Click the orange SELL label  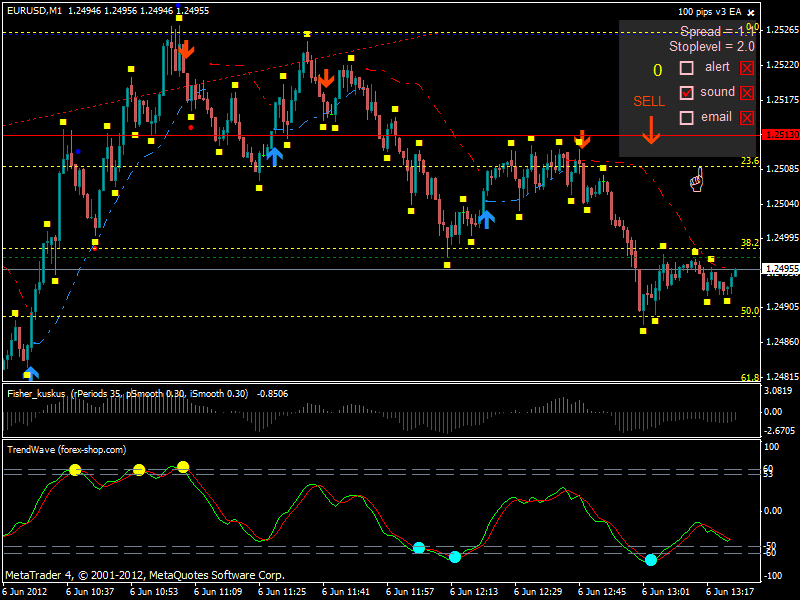[x=649, y=102]
